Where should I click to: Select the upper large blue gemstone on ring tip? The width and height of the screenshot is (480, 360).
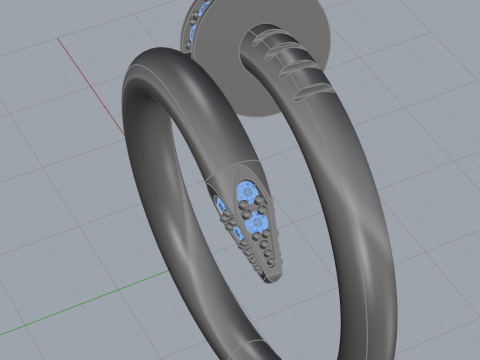pyautogui.click(x=247, y=192)
